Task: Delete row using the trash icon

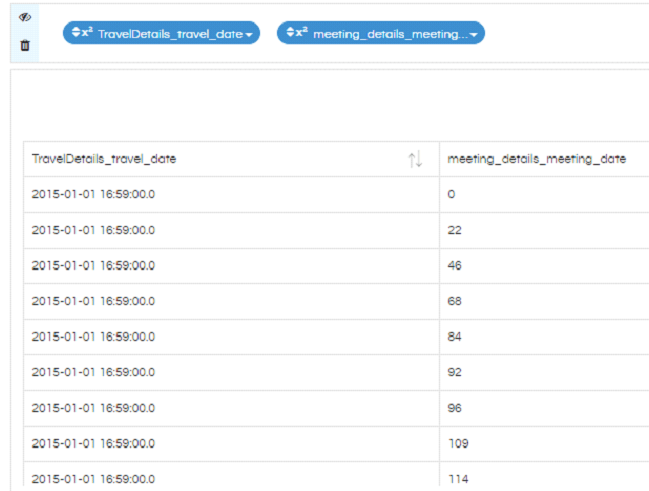Action: click(x=25, y=45)
